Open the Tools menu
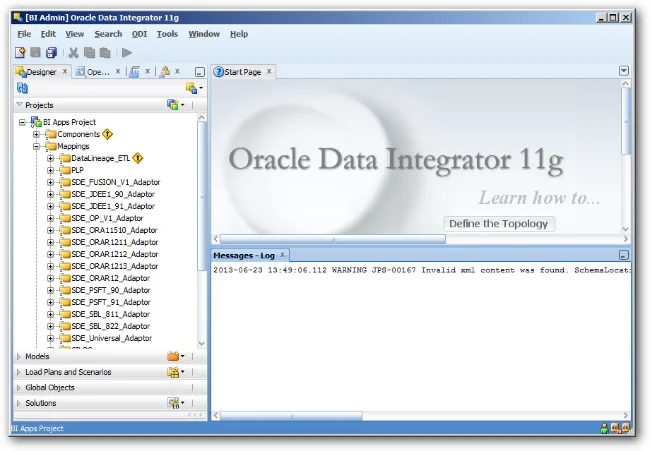 click(x=167, y=34)
